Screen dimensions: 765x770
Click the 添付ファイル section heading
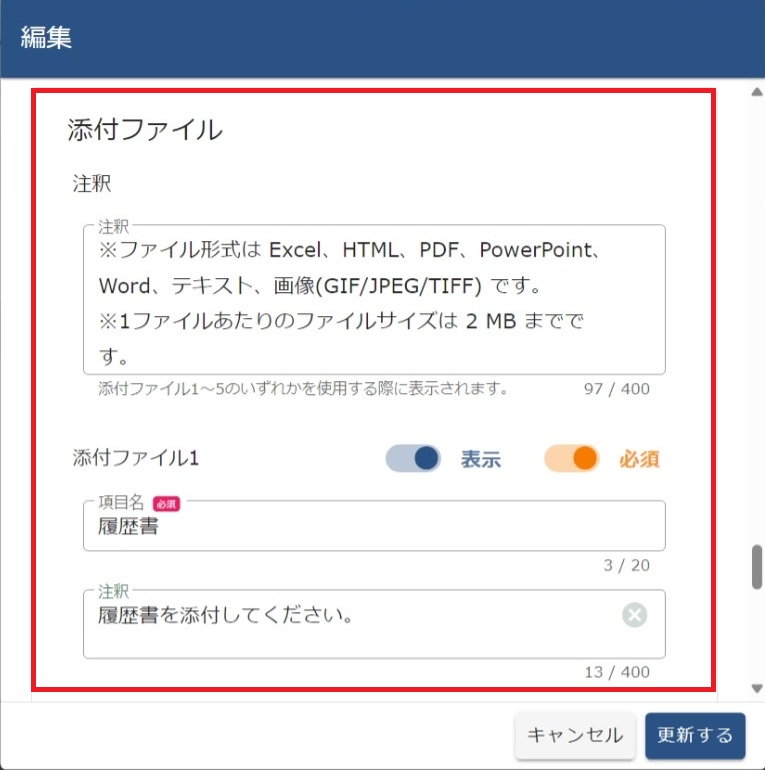click(x=145, y=129)
